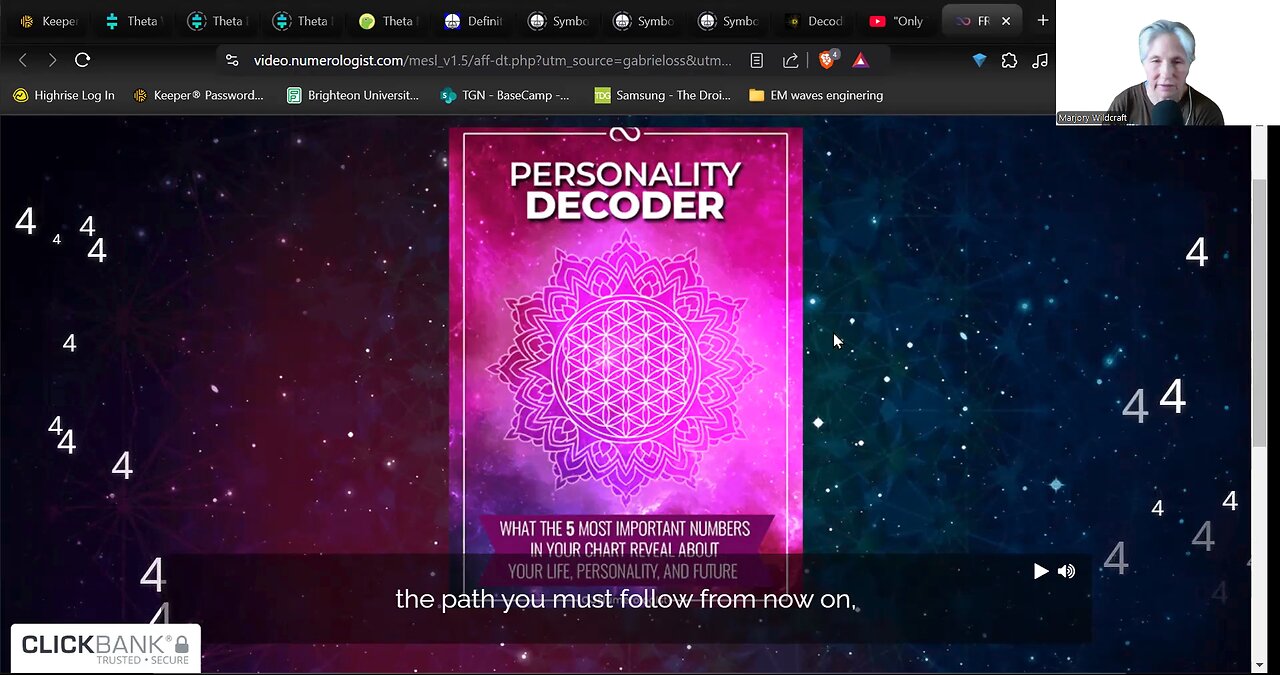Reload the page with the refresh icon
Image resolution: width=1280 pixels, height=675 pixels.
pyautogui.click(x=83, y=60)
